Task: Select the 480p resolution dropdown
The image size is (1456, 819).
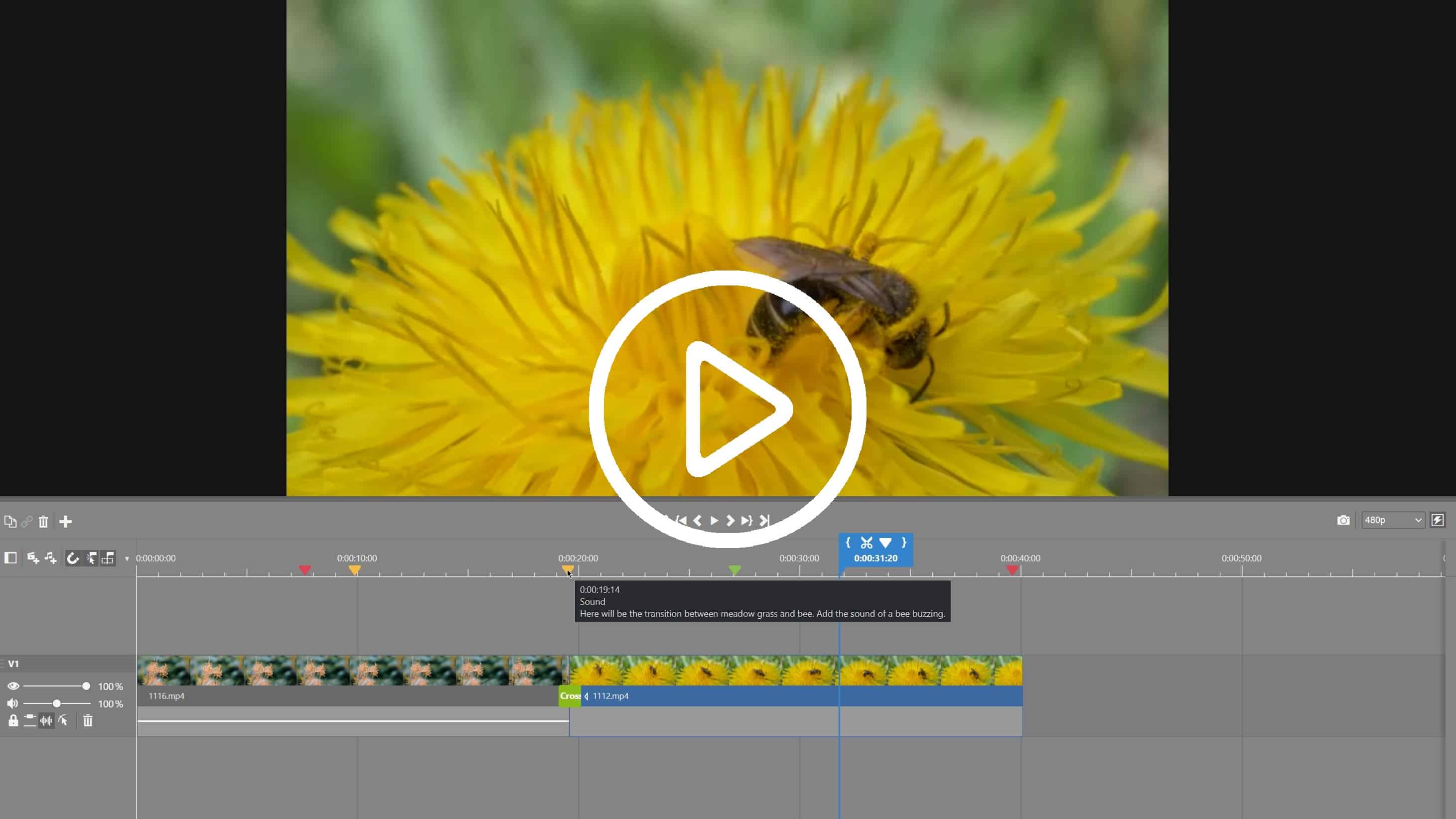Action: 1393,520
